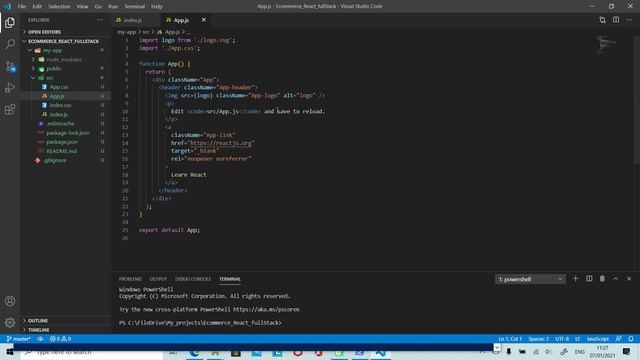This screenshot has height=360, width=640.
Task: Open the Run menu
Action: coord(113,7)
